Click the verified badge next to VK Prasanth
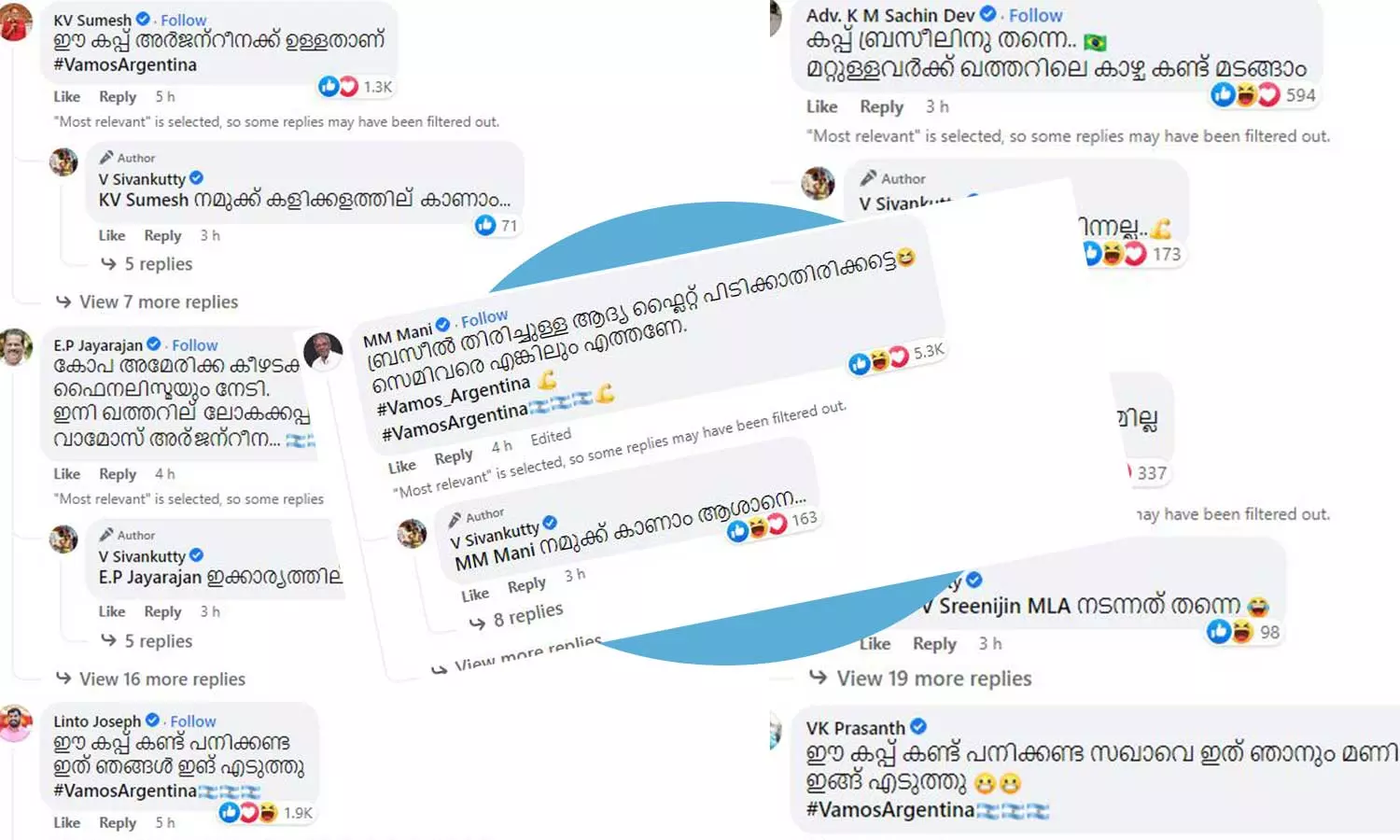 coord(918,726)
